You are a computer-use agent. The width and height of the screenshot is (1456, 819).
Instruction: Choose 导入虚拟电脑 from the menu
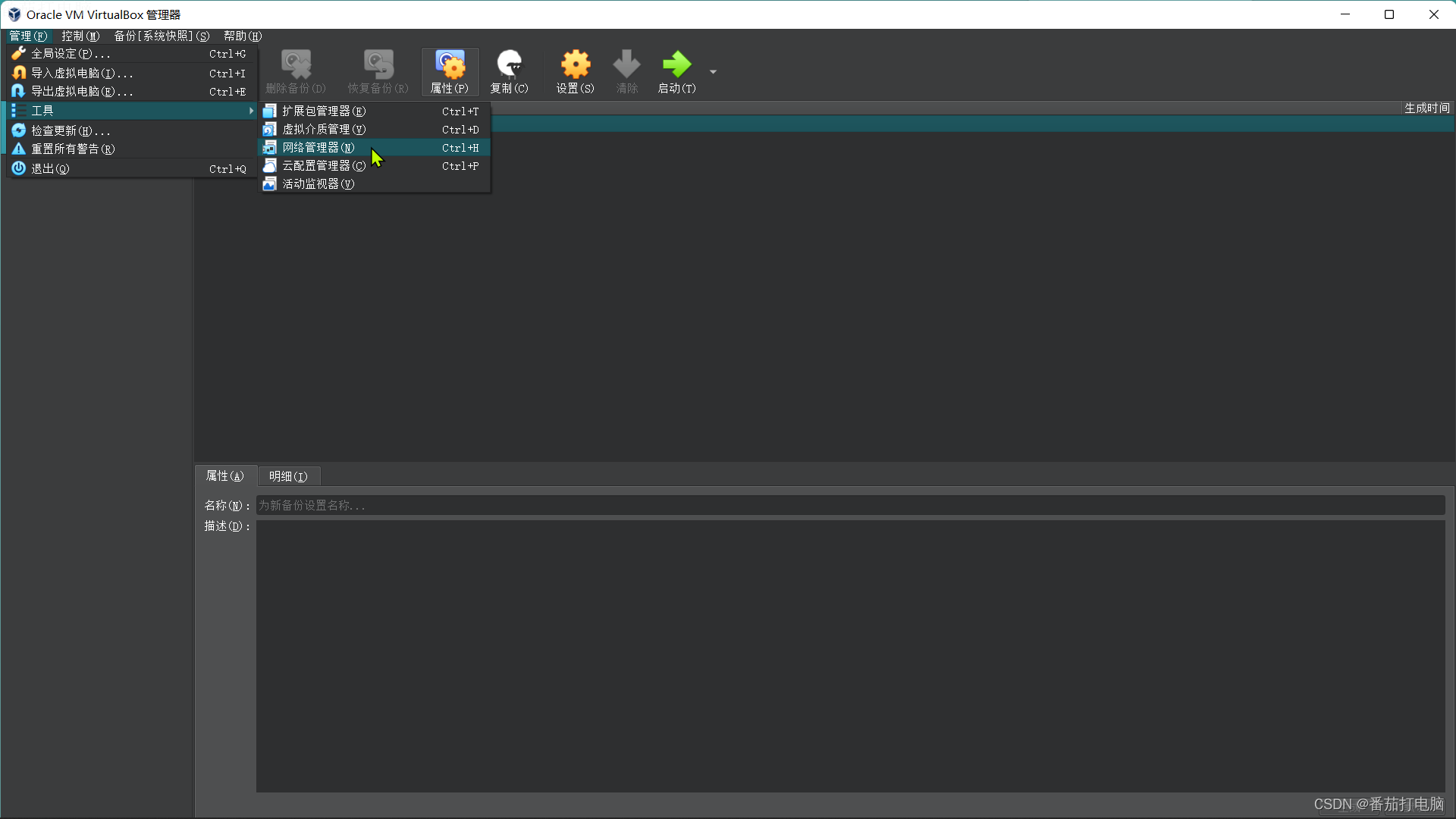click(132, 73)
